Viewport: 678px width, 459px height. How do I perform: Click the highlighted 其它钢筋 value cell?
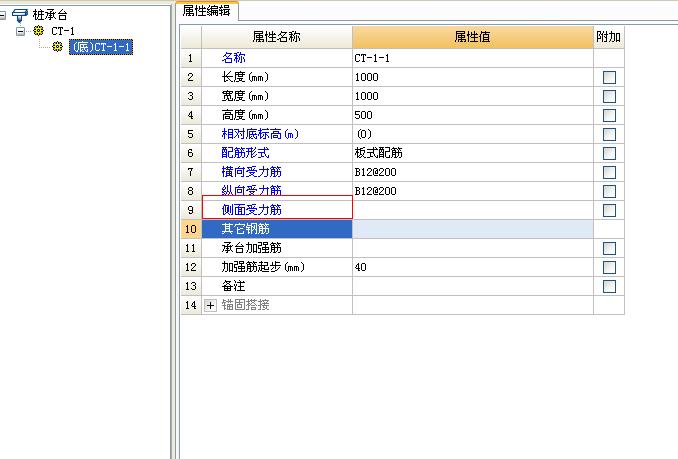click(x=473, y=229)
